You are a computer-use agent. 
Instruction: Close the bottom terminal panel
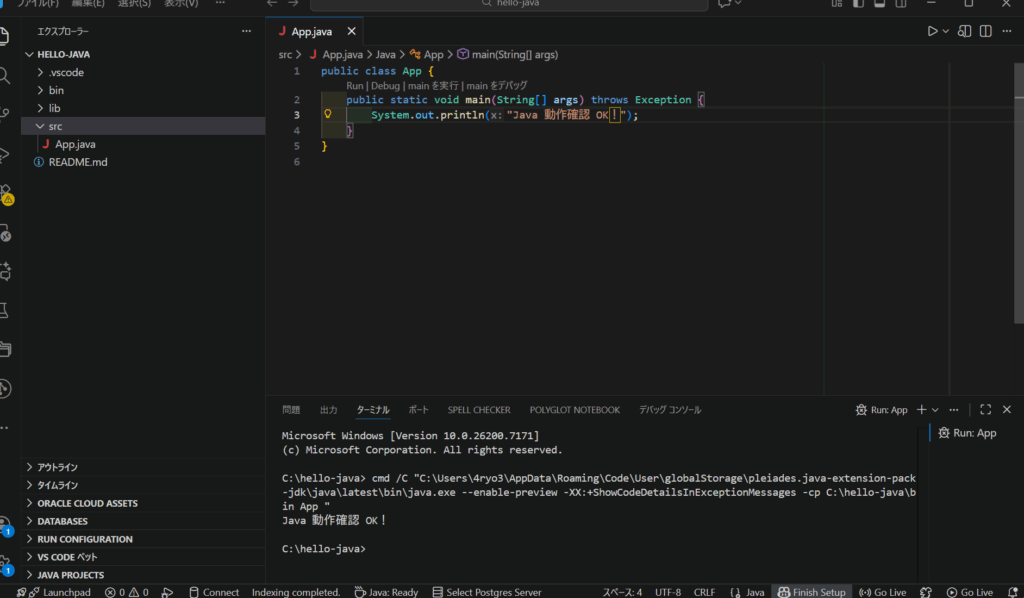[1007, 410]
